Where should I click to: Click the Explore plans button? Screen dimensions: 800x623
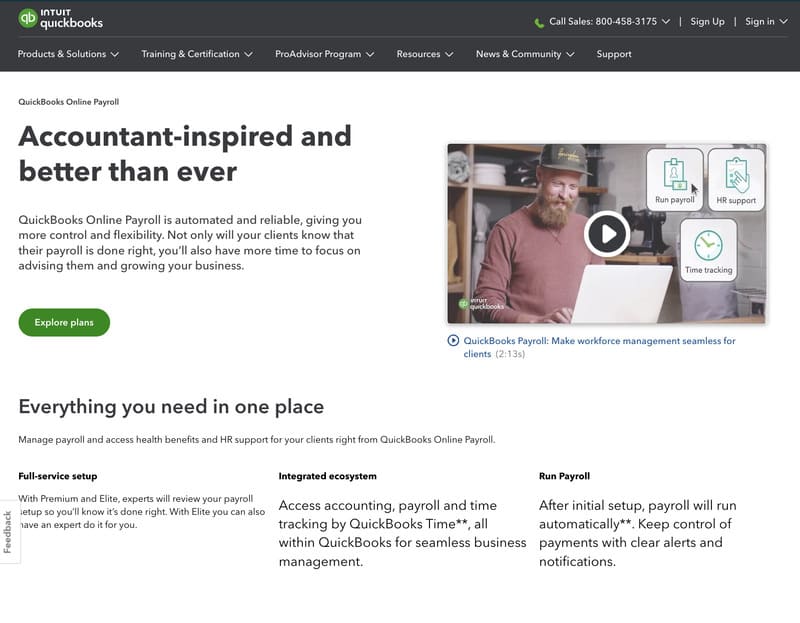pyautogui.click(x=64, y=322)
